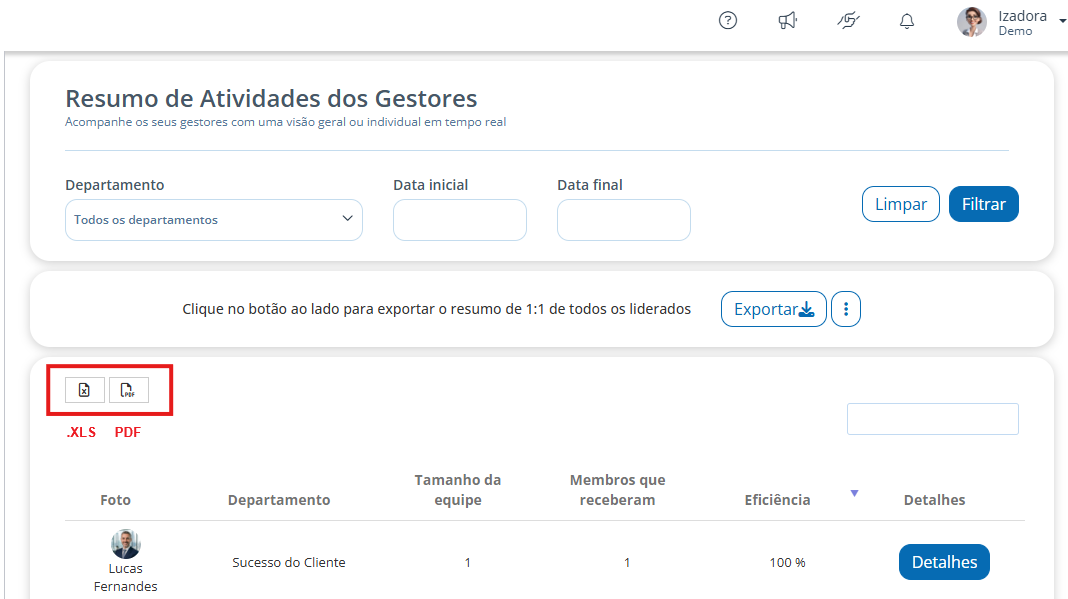Image resolution: width=1068 pixels, height=599 pixels.
Task: Sort by the Foto column header
Action: tap(115, 500)
